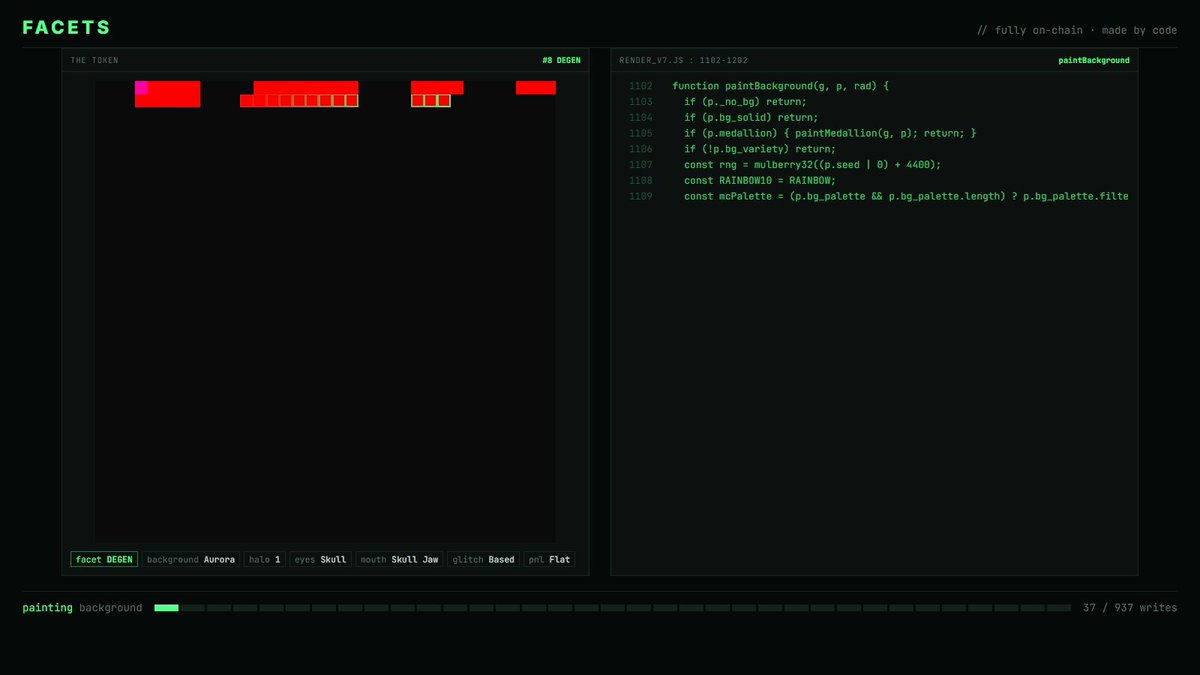Select the "halo 1" trait chip
Image resolution: width=1200 pixels, height=675 pixels.
(x=265, y=560)
